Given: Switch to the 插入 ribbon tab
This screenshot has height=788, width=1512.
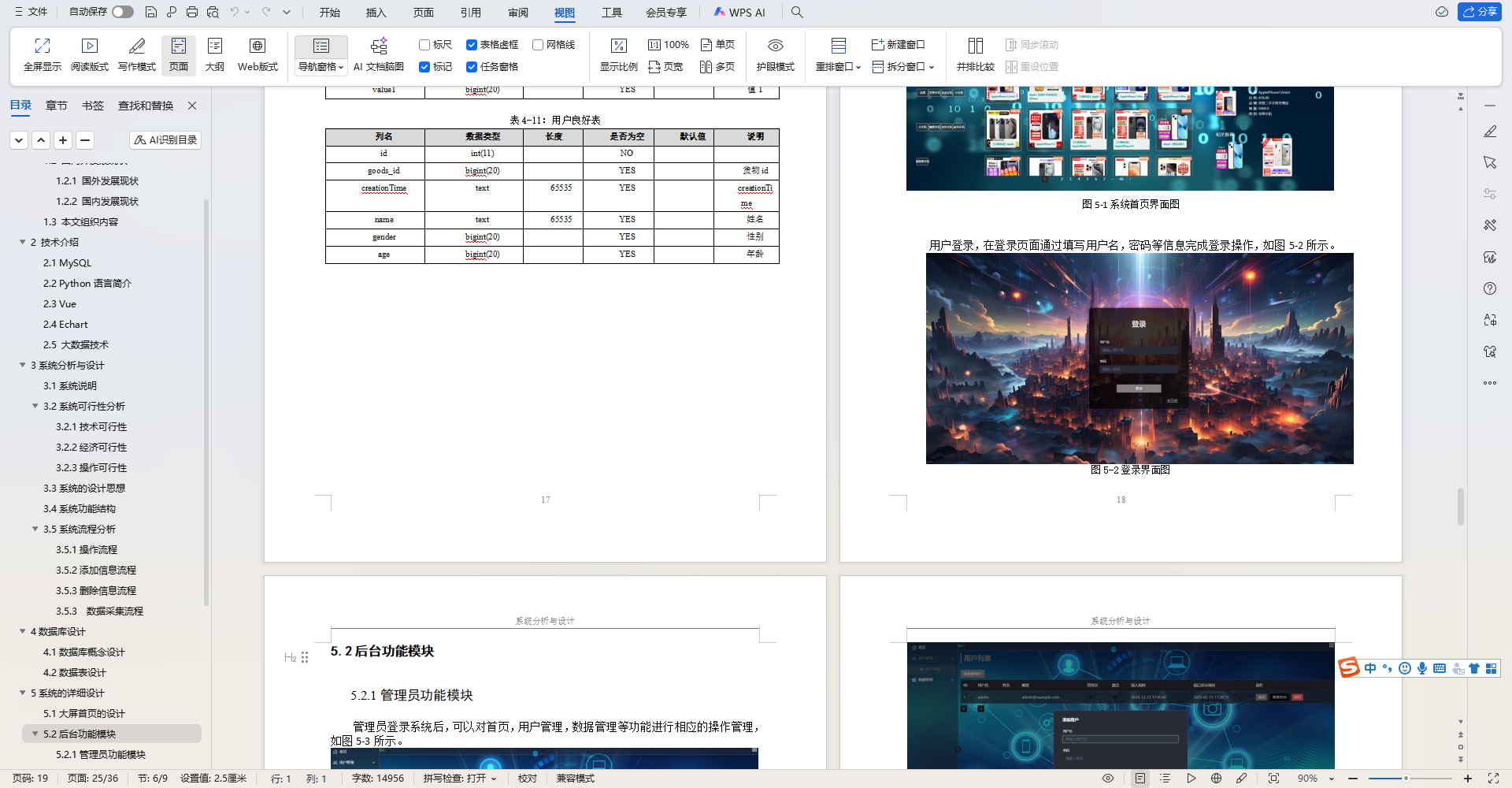Looking at the screenshot, I should click(x=376, y=13).
